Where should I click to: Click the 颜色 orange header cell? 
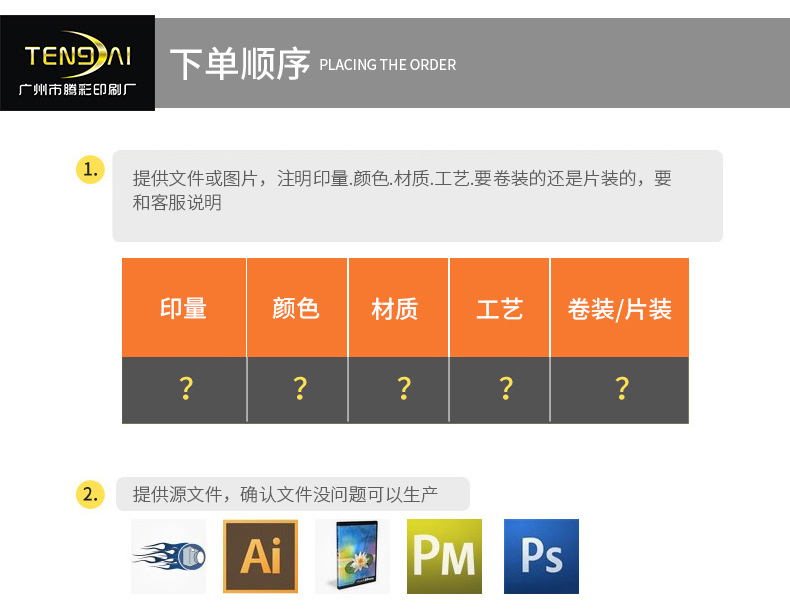coord(297,308)
